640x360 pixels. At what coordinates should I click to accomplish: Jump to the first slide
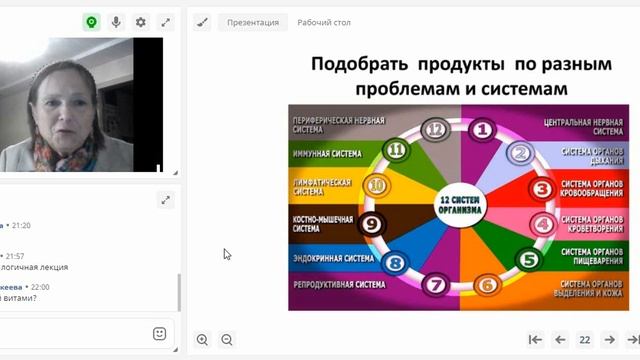click(x=535, y=339)
